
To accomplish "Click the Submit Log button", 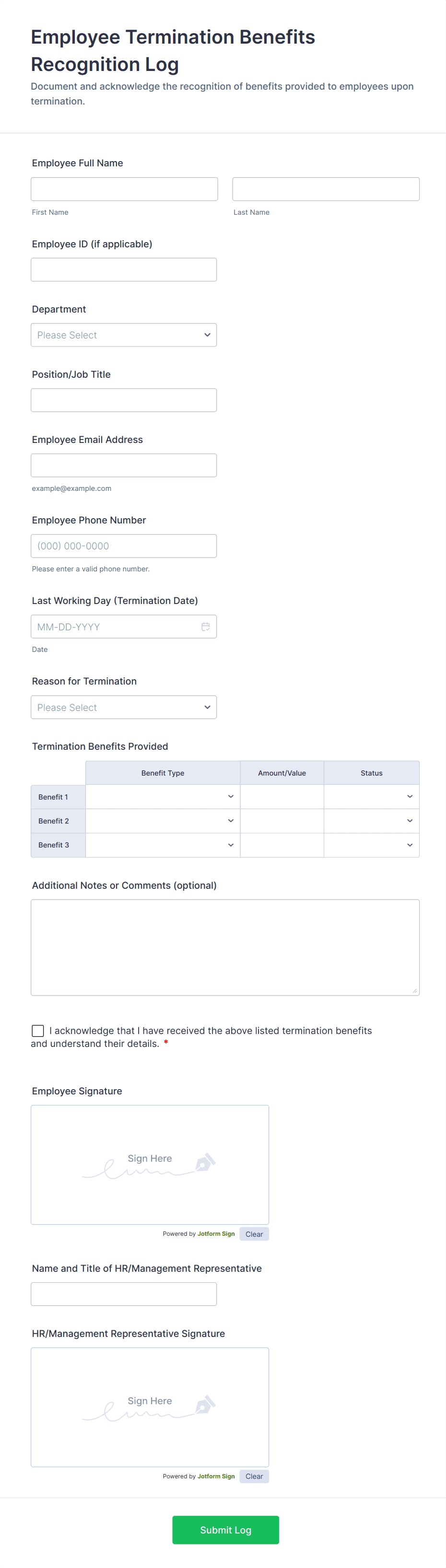I will 225,1530.
